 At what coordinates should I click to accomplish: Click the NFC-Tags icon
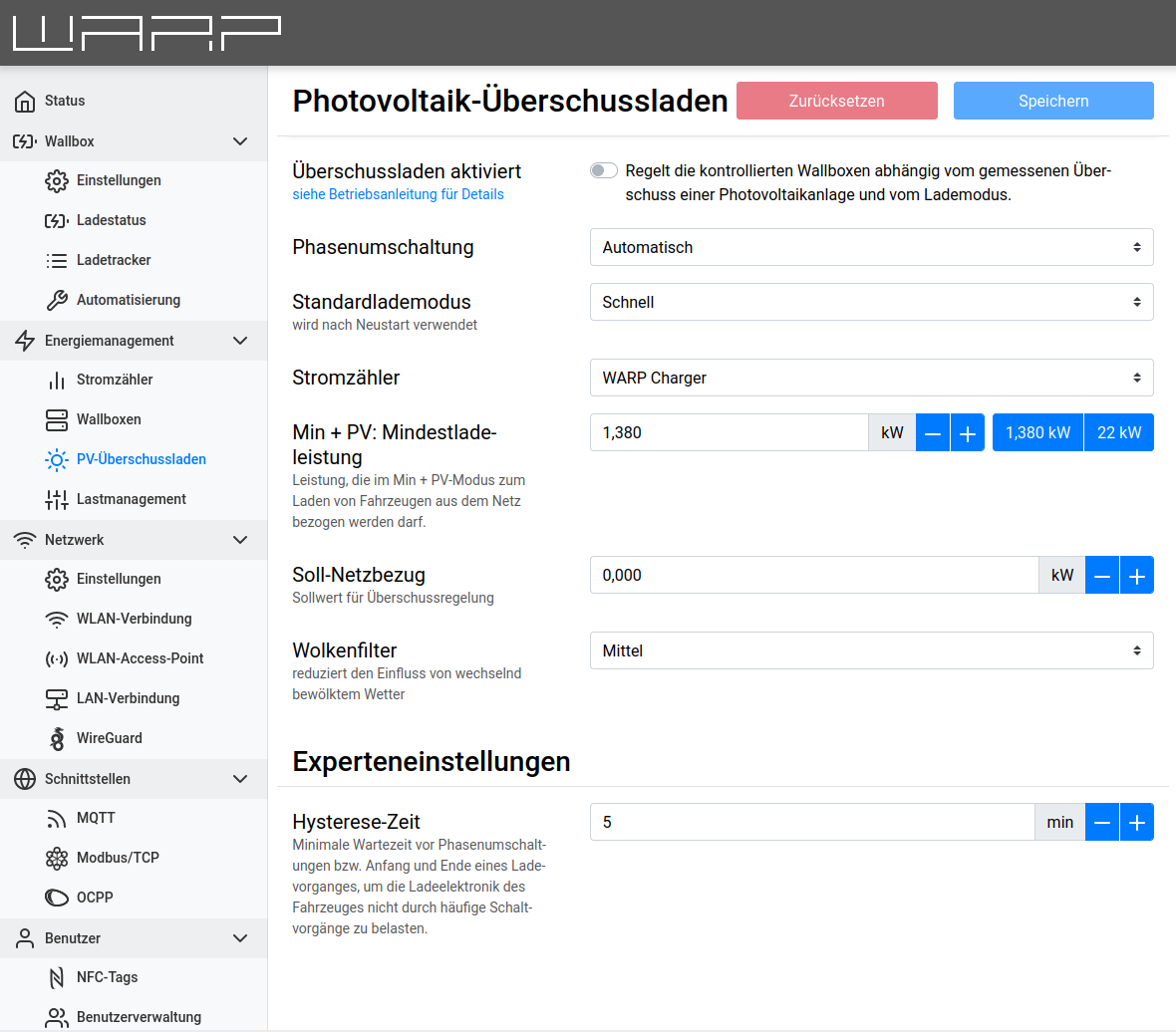tap(57, 978)
